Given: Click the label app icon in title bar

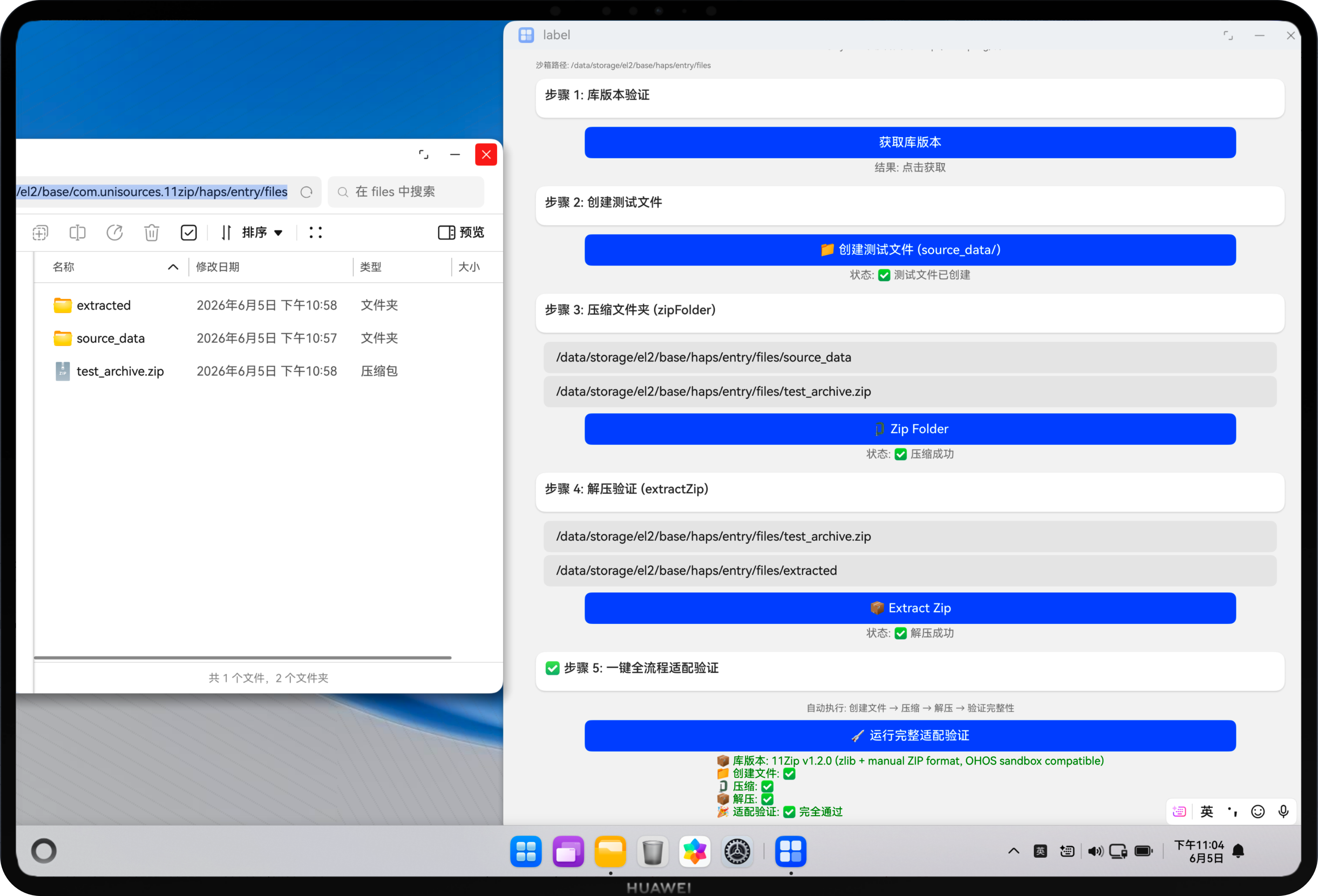Looking at the screenshot, I should (526, 35).
